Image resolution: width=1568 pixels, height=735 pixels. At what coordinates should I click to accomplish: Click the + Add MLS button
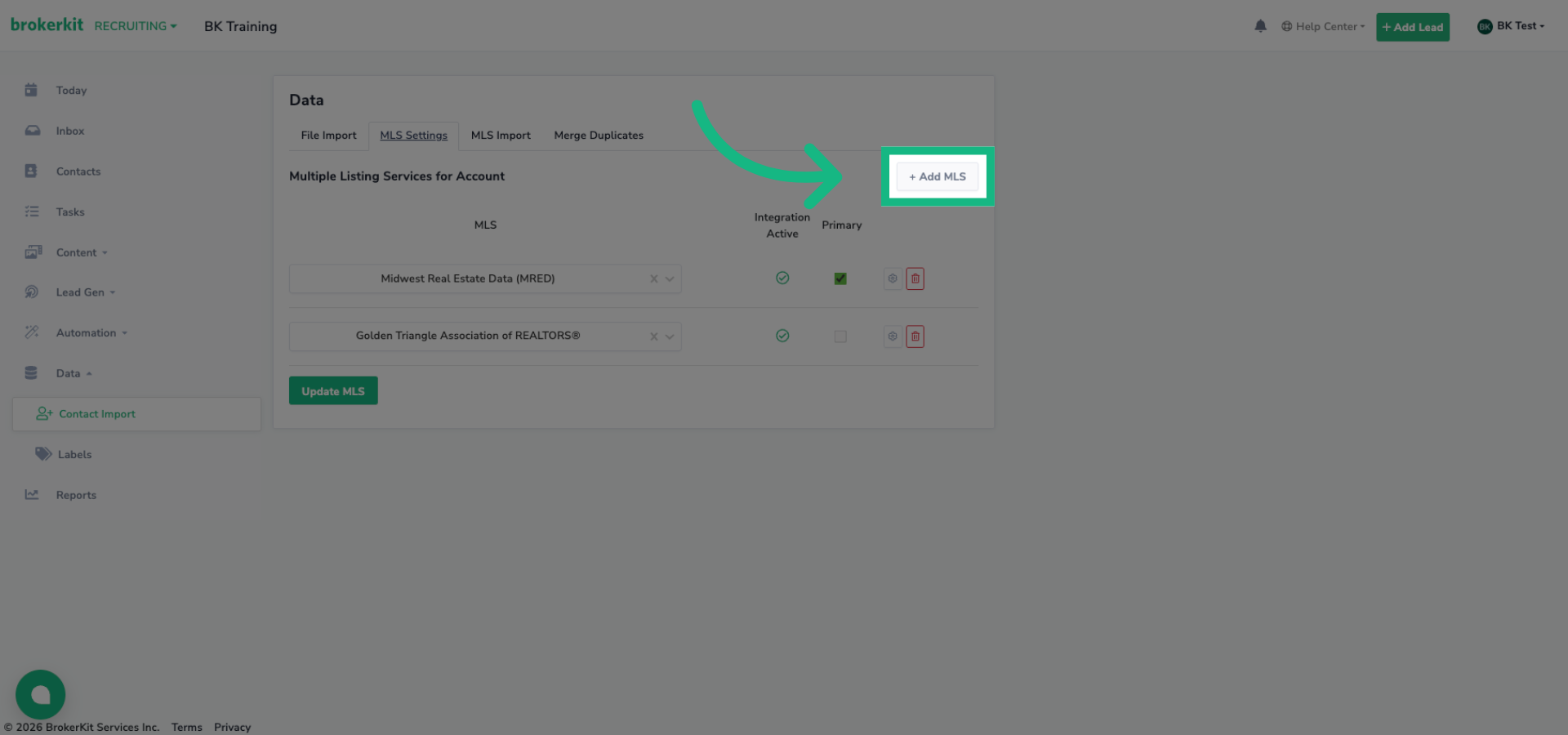938,176
